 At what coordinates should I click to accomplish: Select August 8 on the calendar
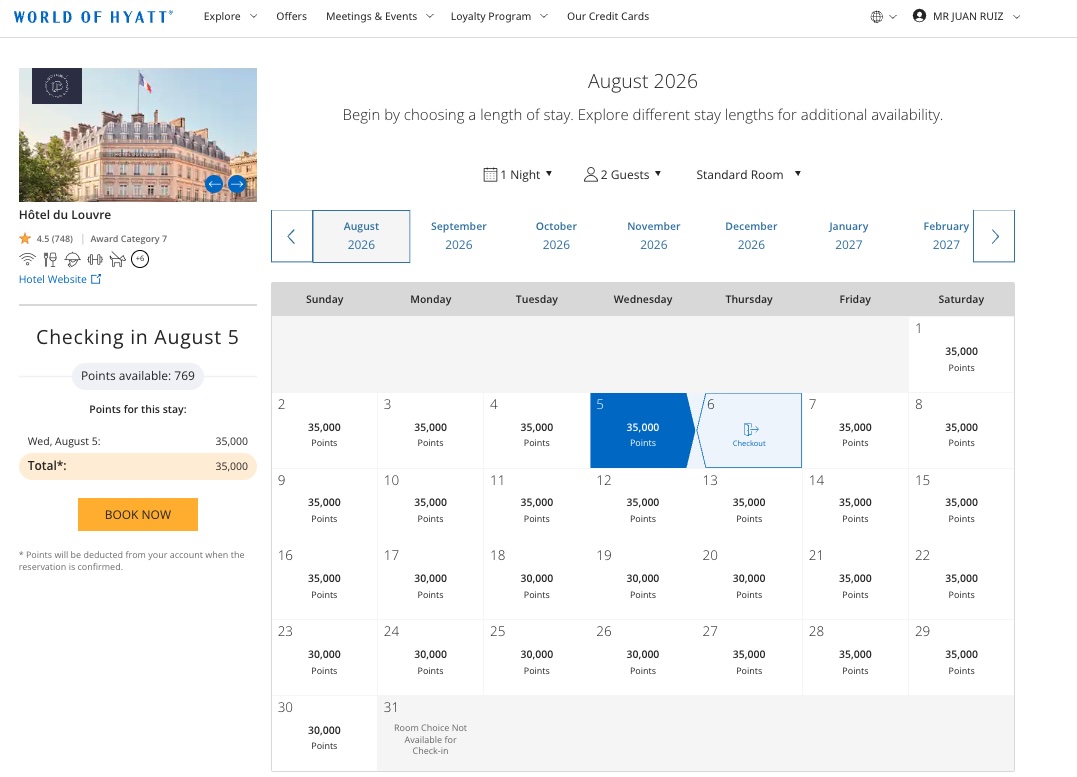point(961,431)
